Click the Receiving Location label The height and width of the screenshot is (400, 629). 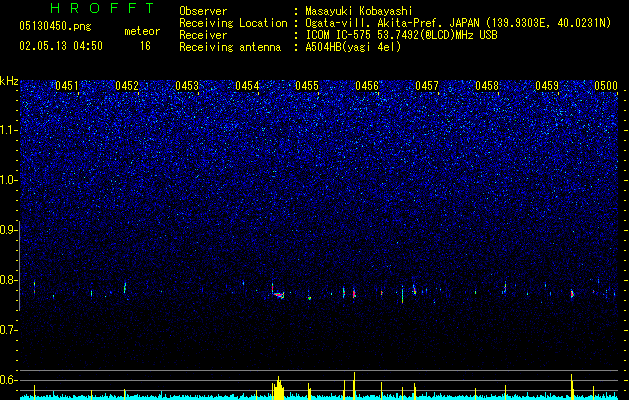[x=233, y=23]
